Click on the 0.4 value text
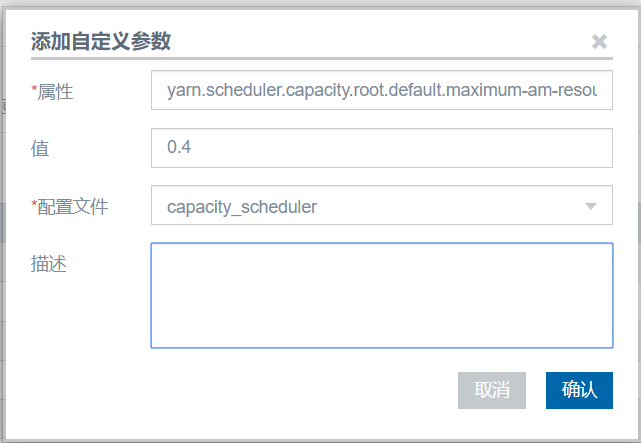The height and width of the screenshot is (443, 641). click(x=179, y=148)
